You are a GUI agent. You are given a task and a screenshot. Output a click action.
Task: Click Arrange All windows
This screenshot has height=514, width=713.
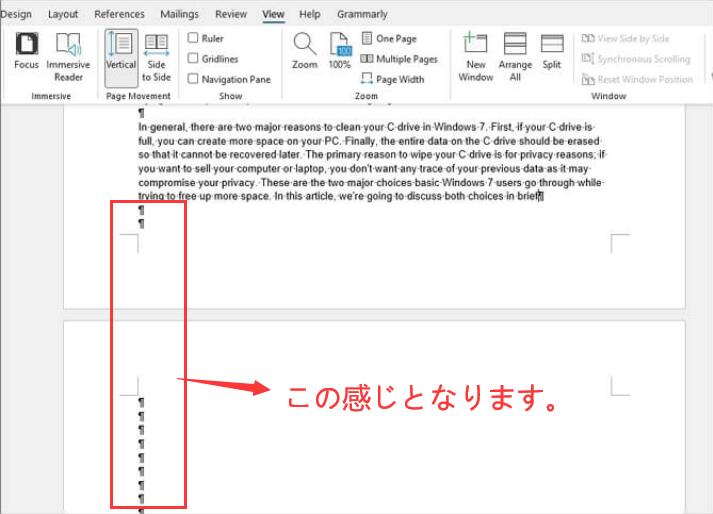(x=515, y=57)
